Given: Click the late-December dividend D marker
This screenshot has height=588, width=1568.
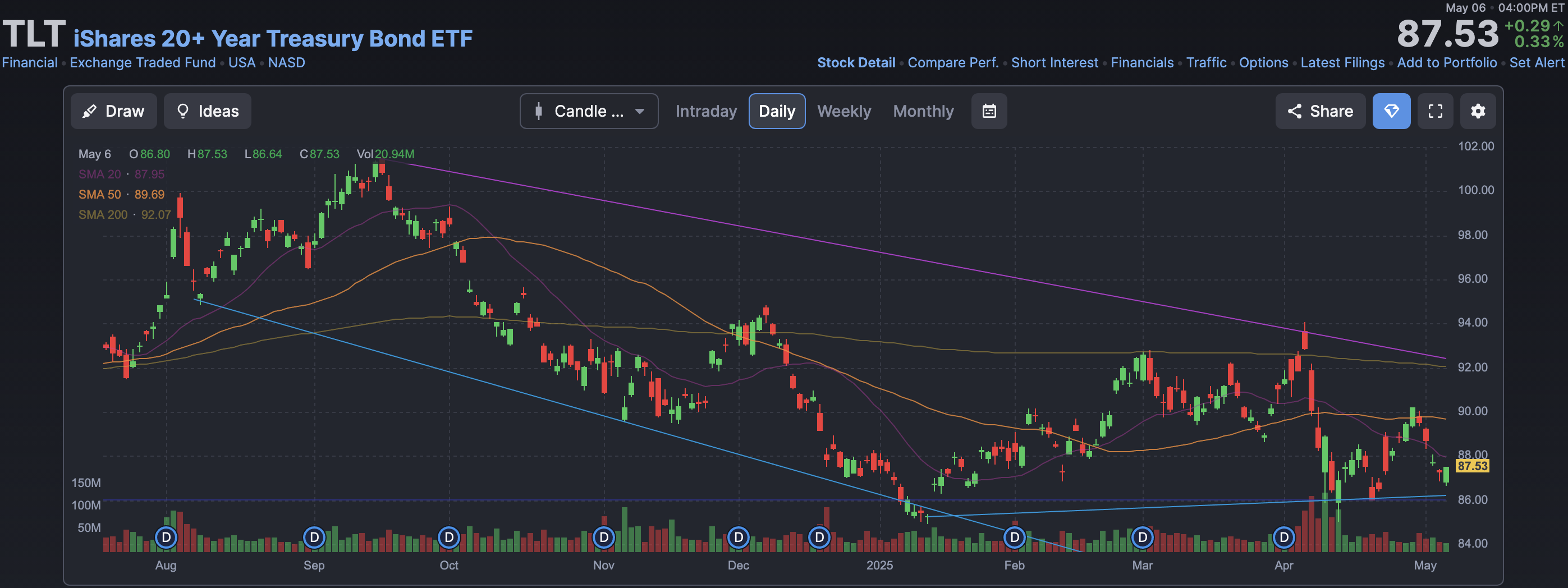Looking at the screenshot, I should point(819,538).
